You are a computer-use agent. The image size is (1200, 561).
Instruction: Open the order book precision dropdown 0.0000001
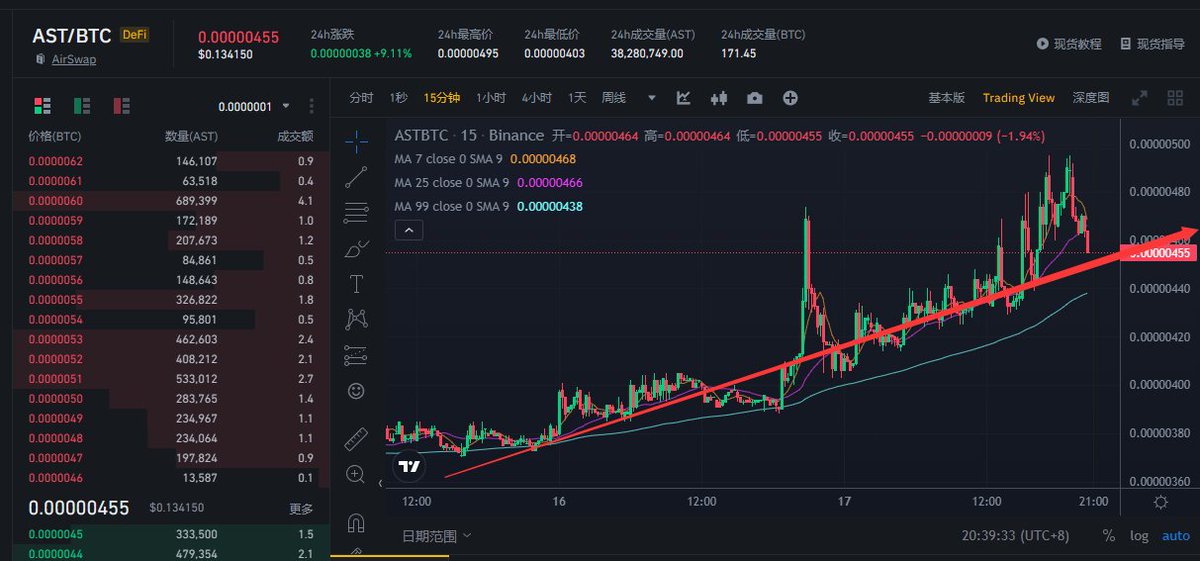point(254,106)
